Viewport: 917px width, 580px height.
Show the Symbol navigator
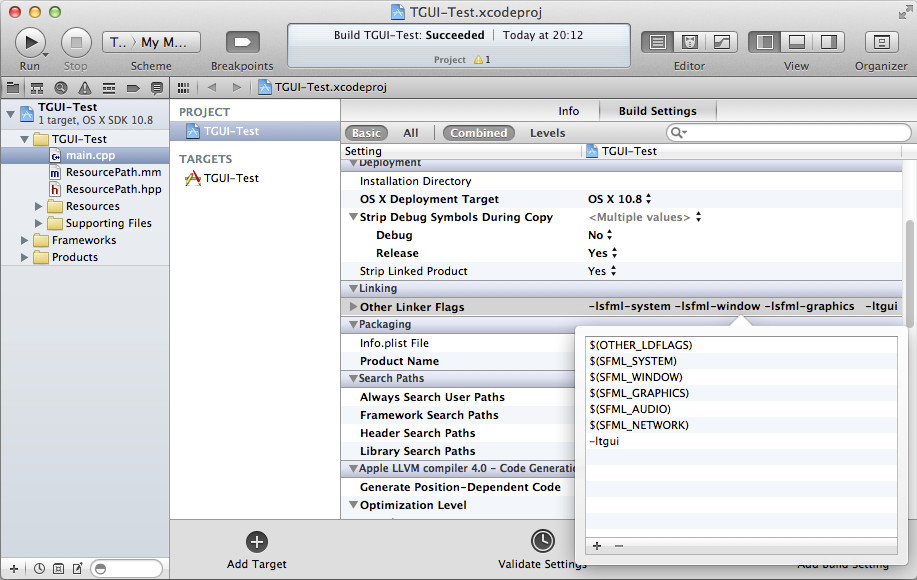point(37,88)
